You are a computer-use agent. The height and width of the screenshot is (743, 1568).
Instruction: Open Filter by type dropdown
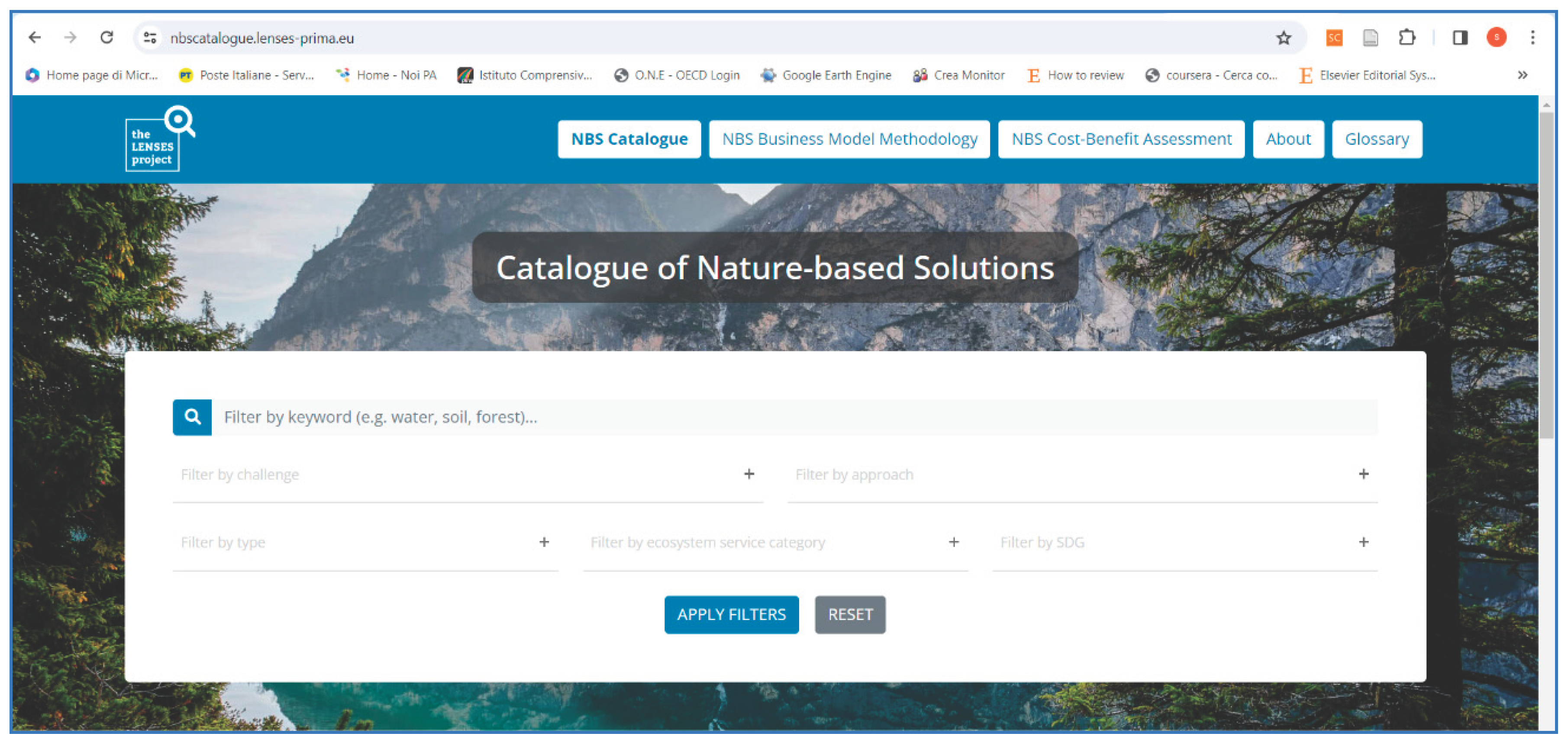[544, 542]
